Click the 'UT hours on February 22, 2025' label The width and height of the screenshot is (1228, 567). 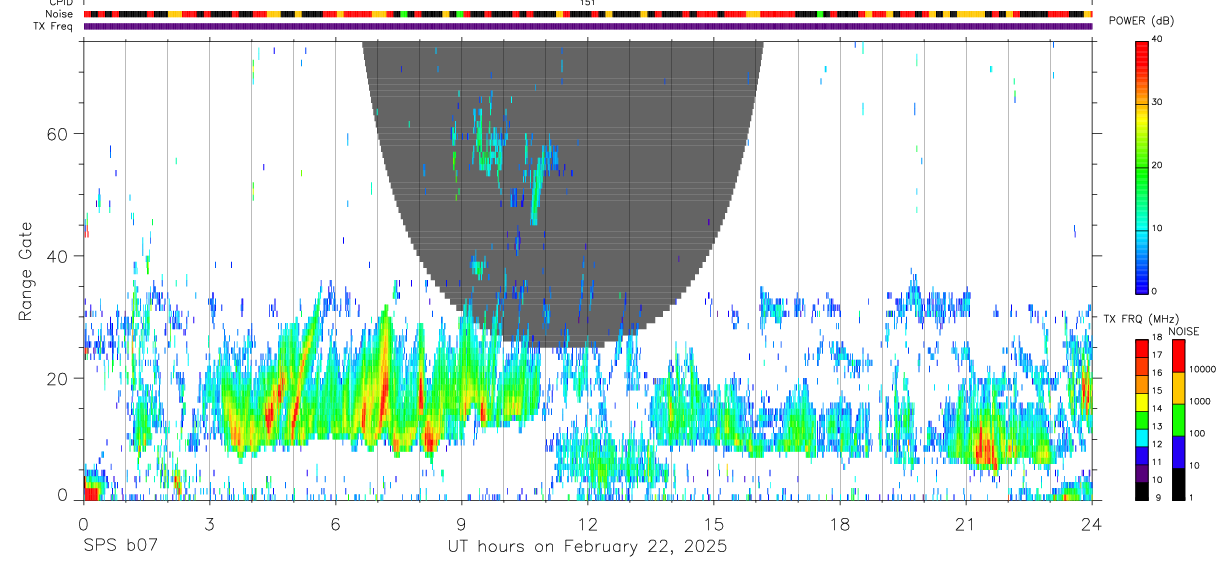[x=587, y=547]
